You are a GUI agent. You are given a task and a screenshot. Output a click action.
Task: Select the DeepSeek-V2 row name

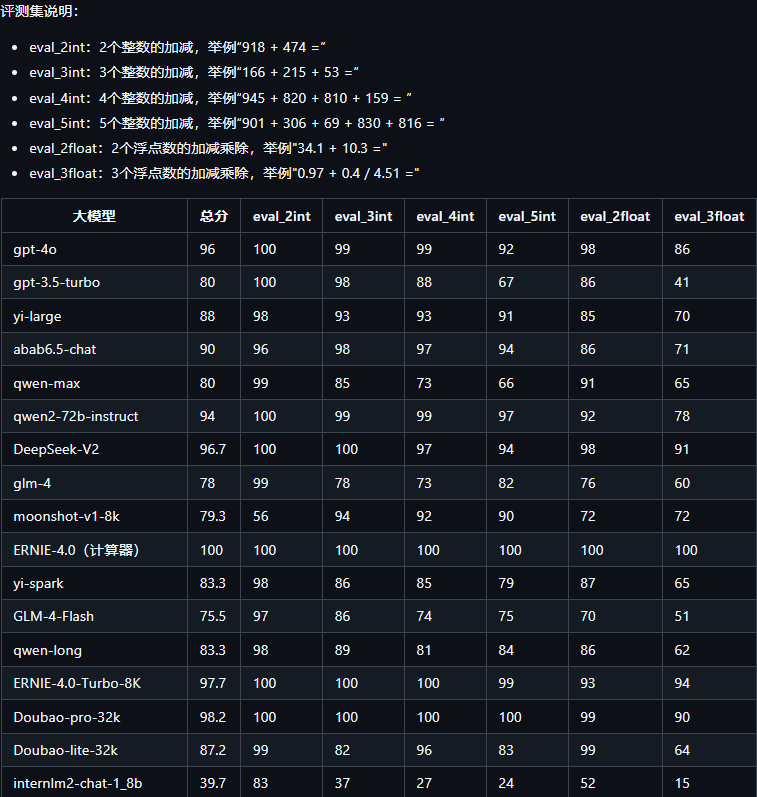(56, 450)
